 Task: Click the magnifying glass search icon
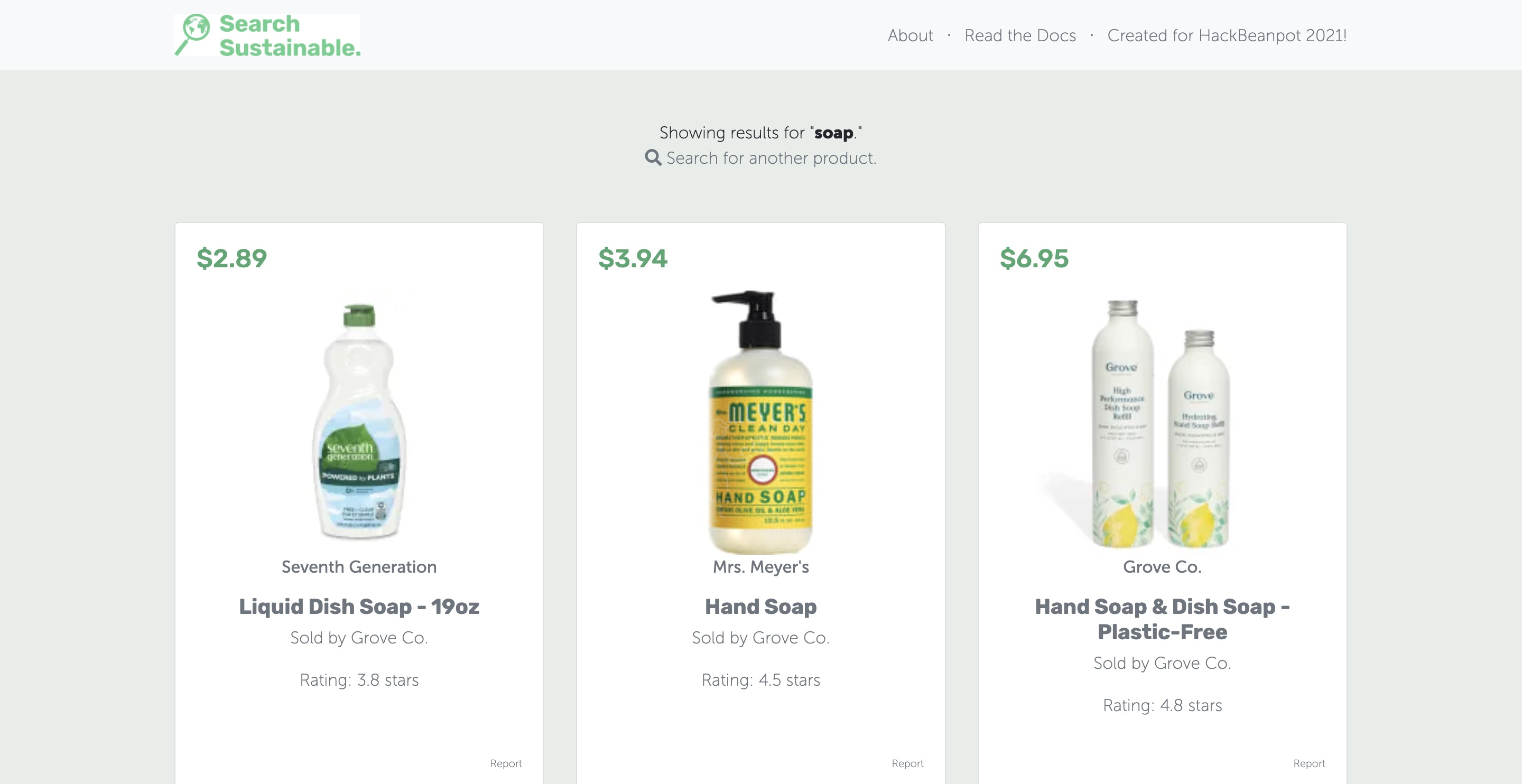pyautogui.click(x=653, y=158)
